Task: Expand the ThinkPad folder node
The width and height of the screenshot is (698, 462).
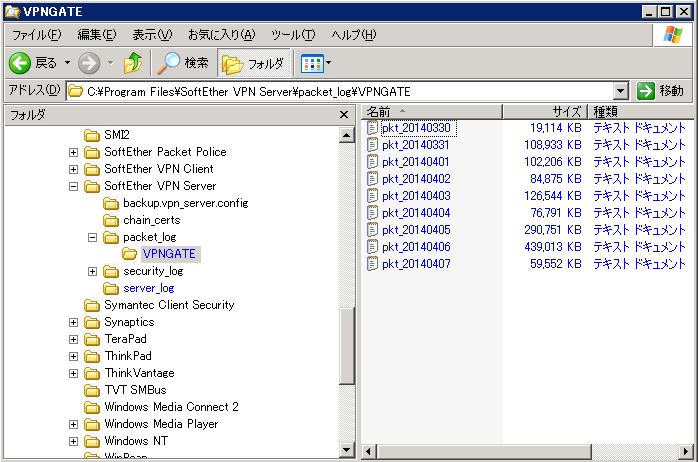Action: click(x=73, y=356)
